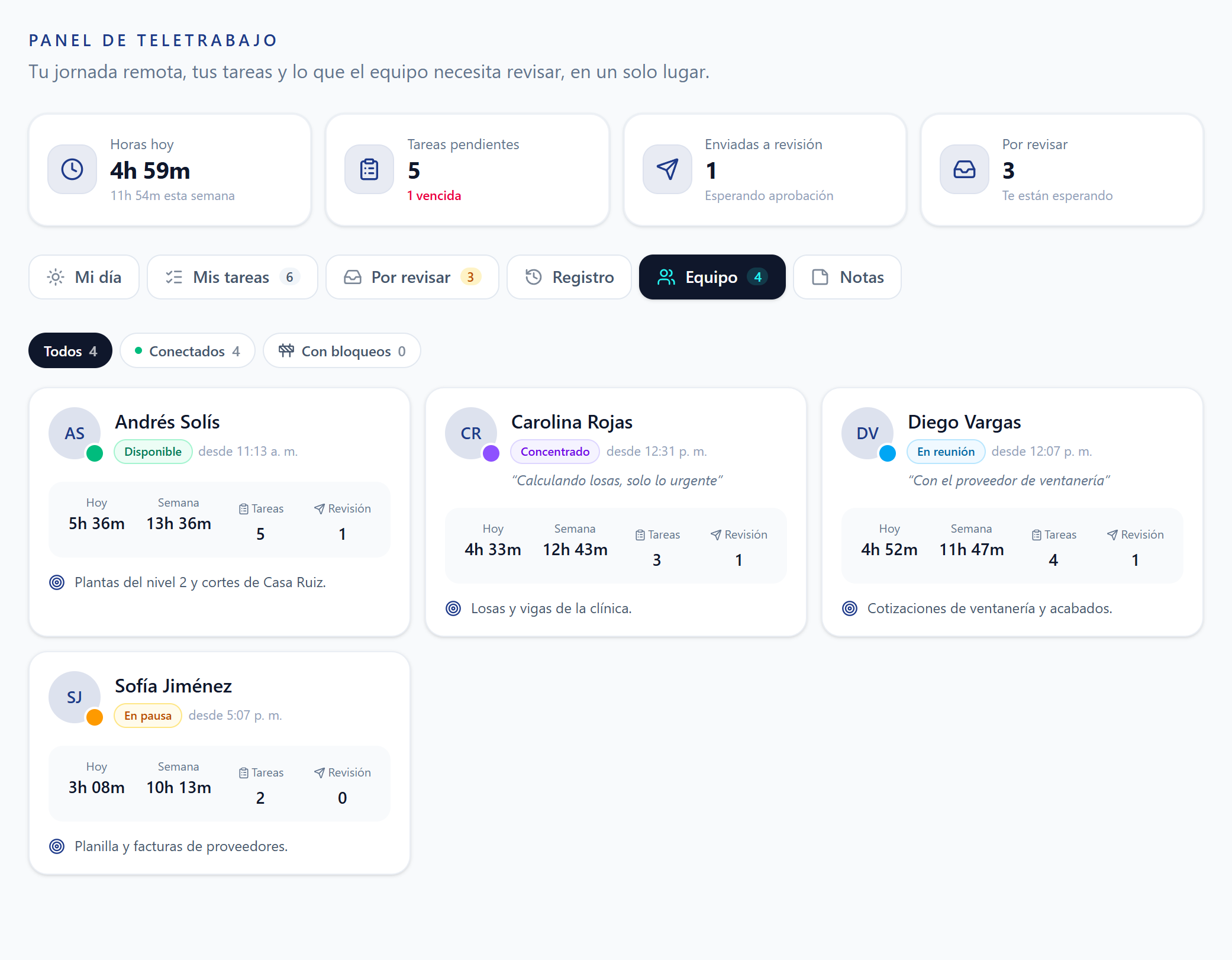
Task: Filter by Conectados
Action: (x=188, y=351)
